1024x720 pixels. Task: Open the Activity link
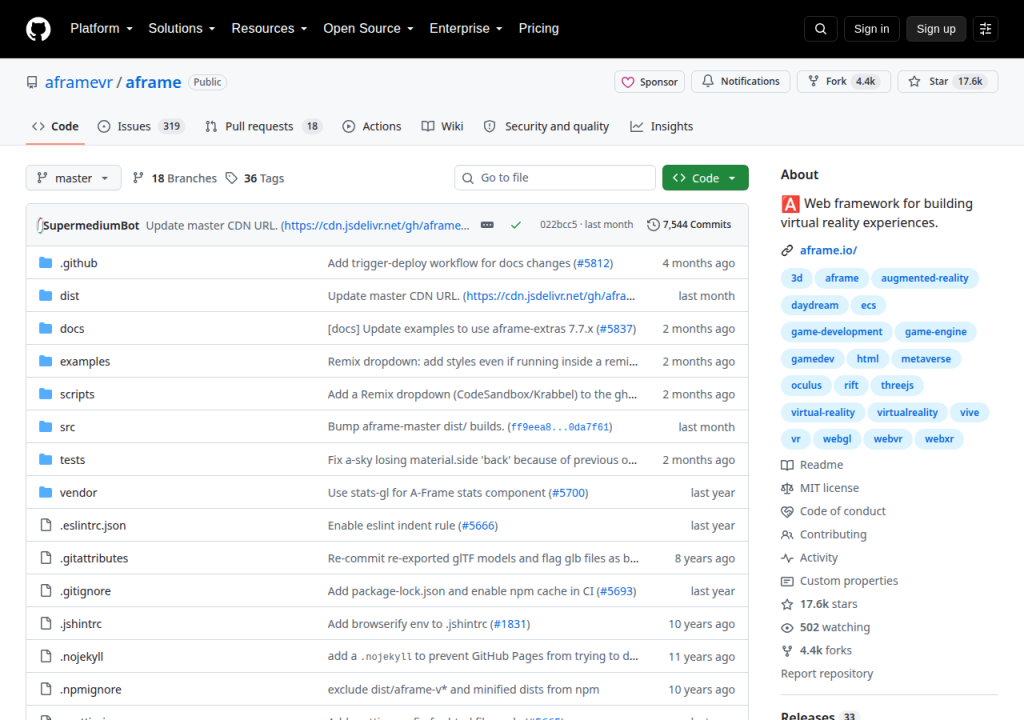[810, 557]
